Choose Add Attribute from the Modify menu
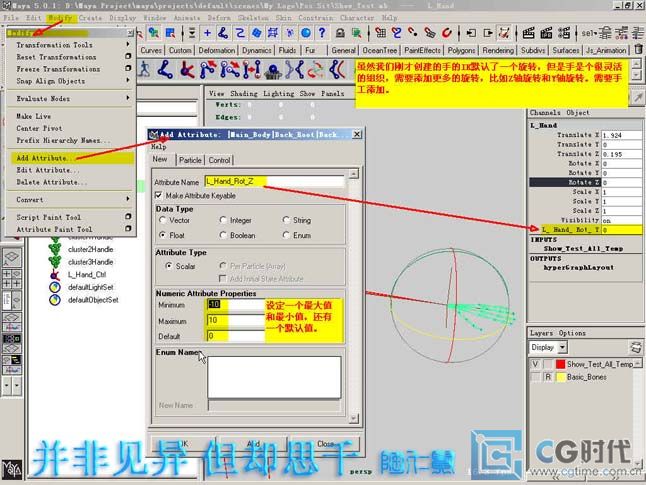646x485 pixels. [70, 158]
